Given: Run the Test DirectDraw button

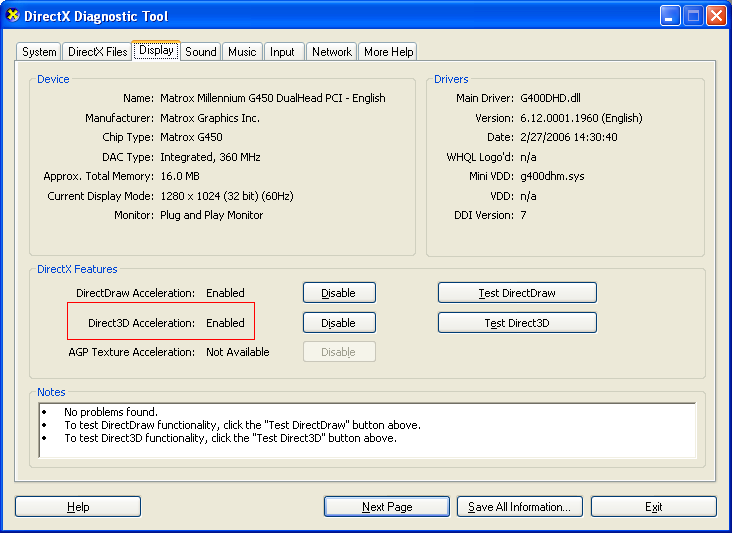Looking at the screenshot, I should click(517, 293).
